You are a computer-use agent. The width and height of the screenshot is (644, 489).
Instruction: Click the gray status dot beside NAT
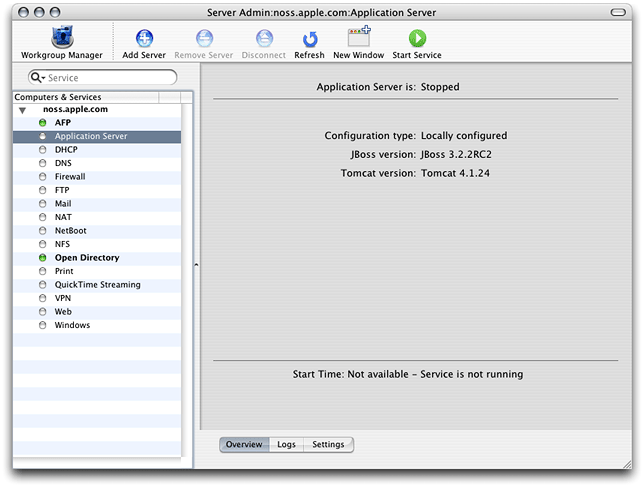pyautogui.click(x=42, y=217)
